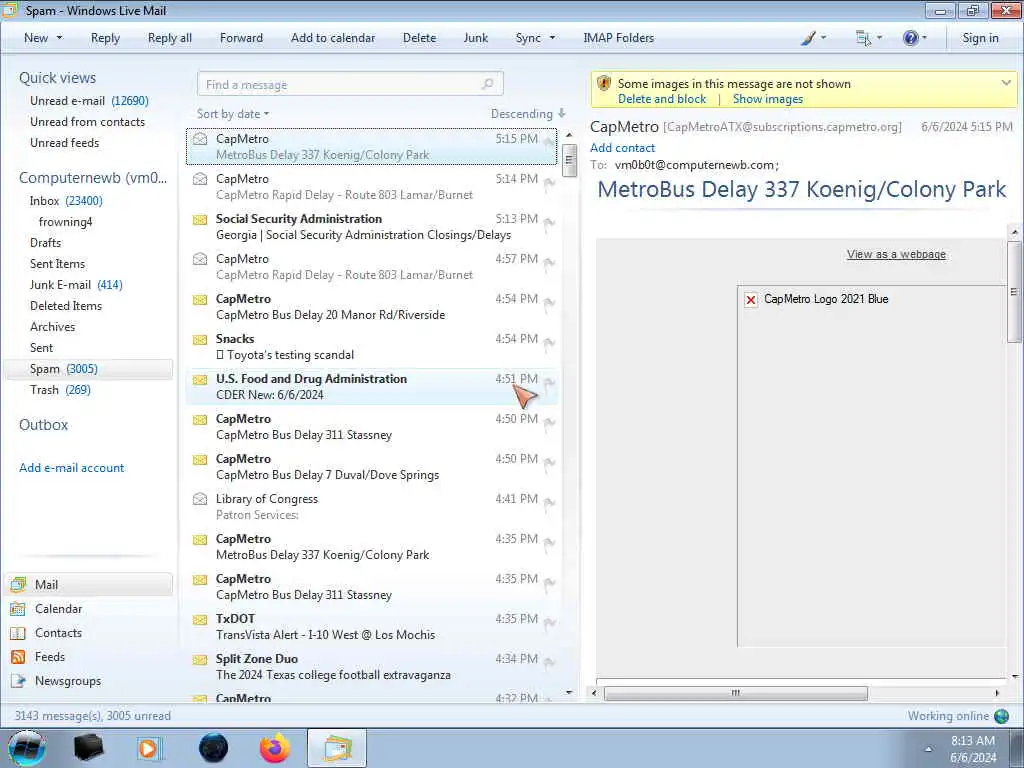The height and width of the screenshot is (768, 1024).
Task: Open the Unread e-mail quick view
Action: [89, 101]
